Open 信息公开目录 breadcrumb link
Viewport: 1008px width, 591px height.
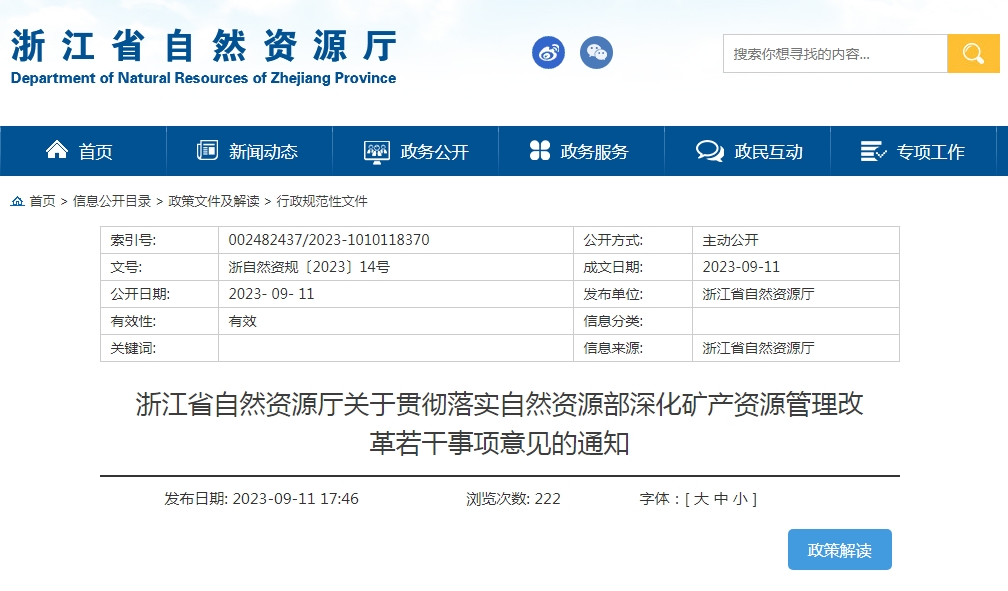[x=112, y=201]
